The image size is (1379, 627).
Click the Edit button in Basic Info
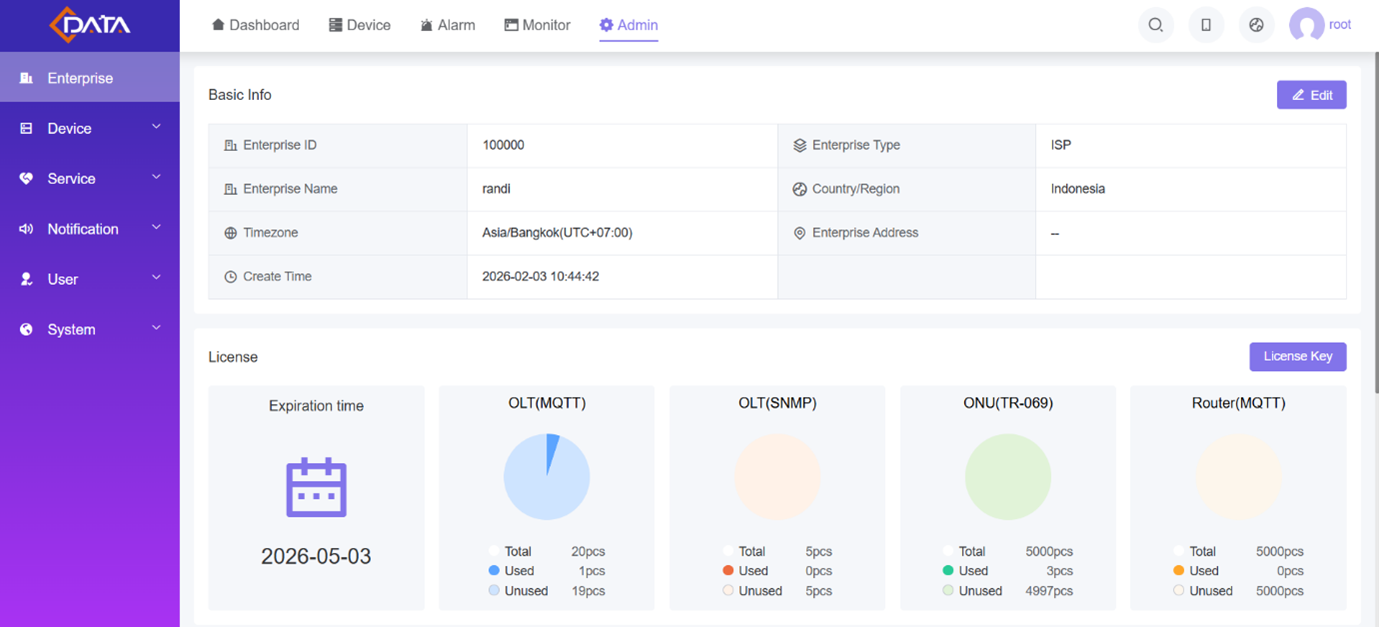(1311, 95)
